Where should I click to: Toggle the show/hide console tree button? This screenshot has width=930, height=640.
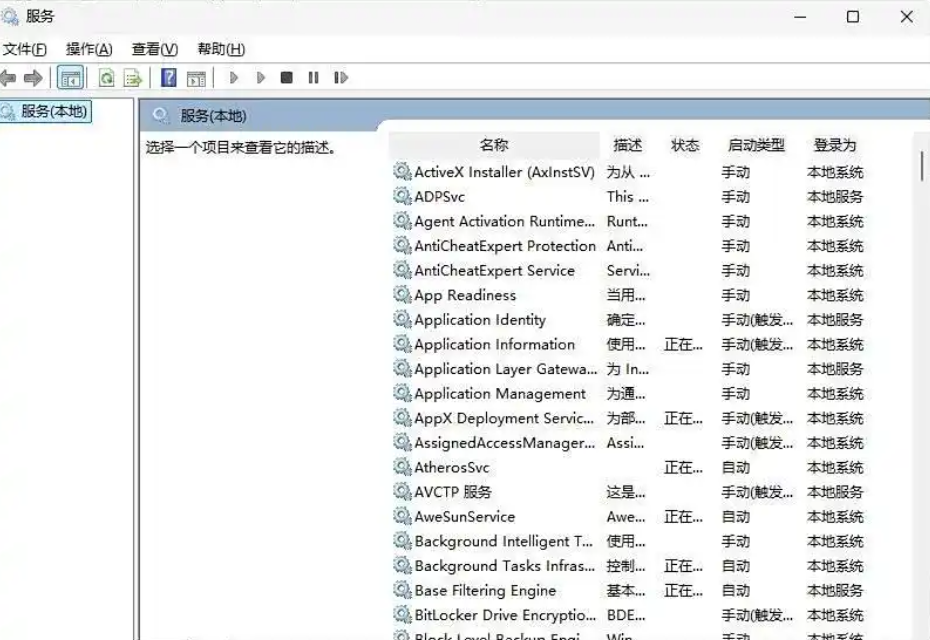[70, 78]
